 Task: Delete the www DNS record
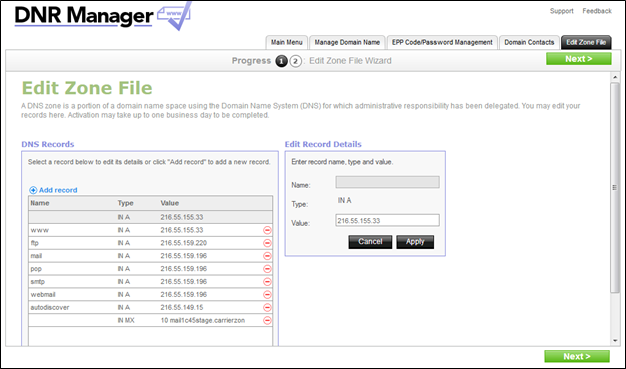pos(267,230)
